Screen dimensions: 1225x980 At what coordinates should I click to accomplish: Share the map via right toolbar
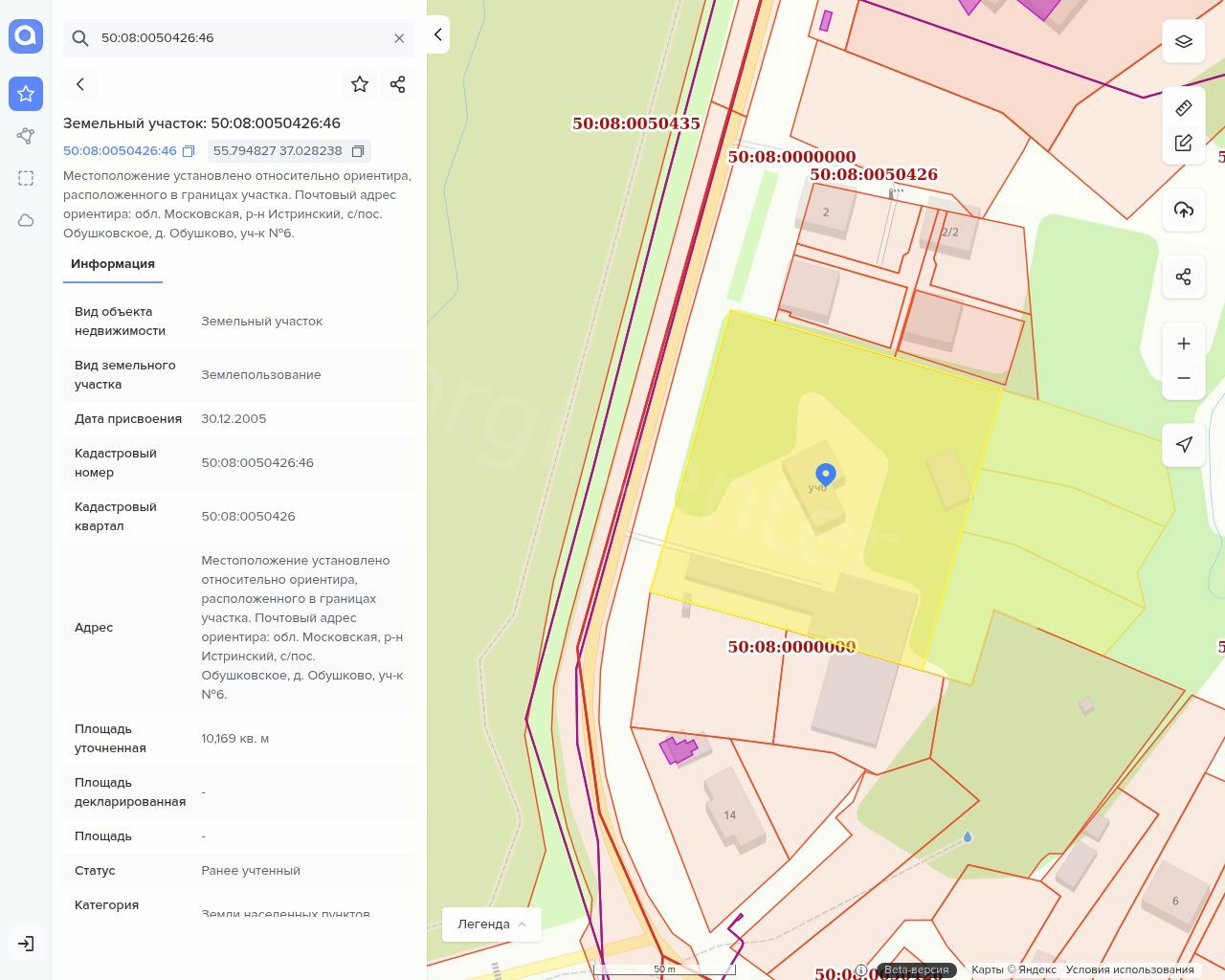(x=1184, y=277)
